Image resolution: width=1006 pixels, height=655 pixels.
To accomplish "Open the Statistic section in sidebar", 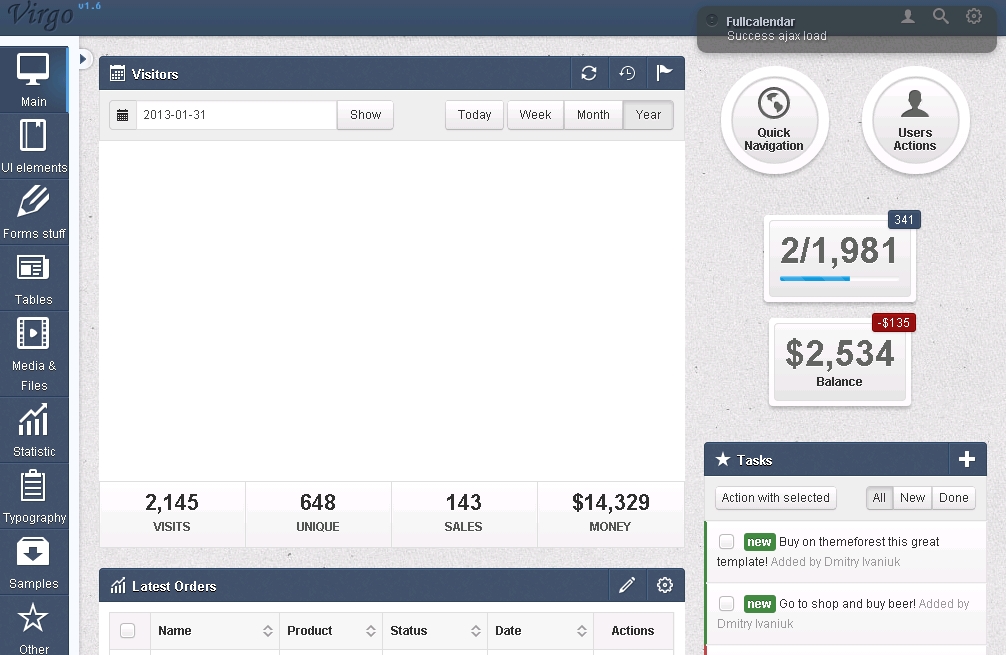I will [34, 430].
